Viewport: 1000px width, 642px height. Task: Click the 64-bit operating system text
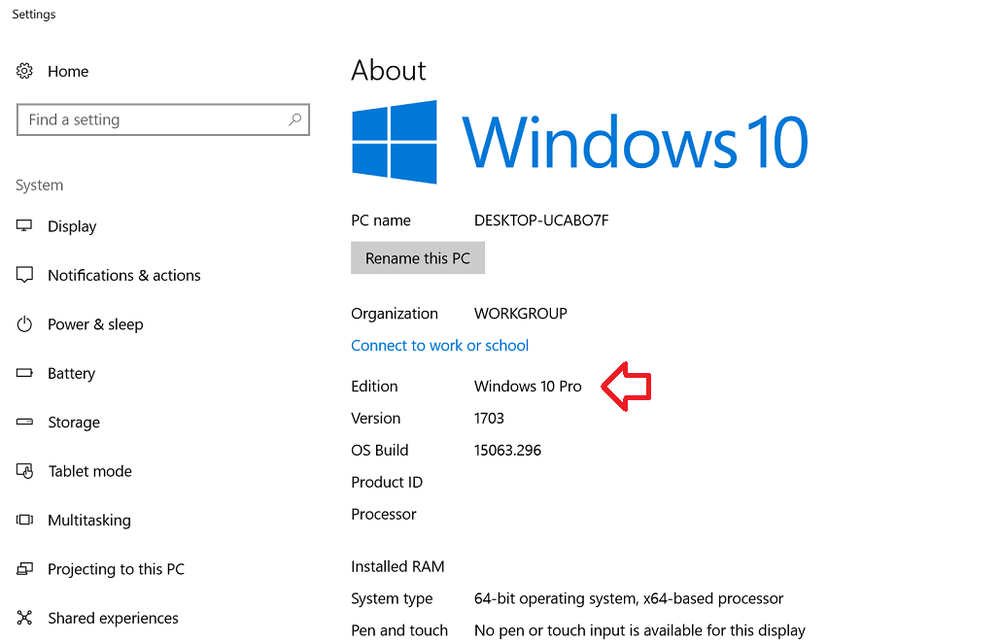(x=629, y=599)
